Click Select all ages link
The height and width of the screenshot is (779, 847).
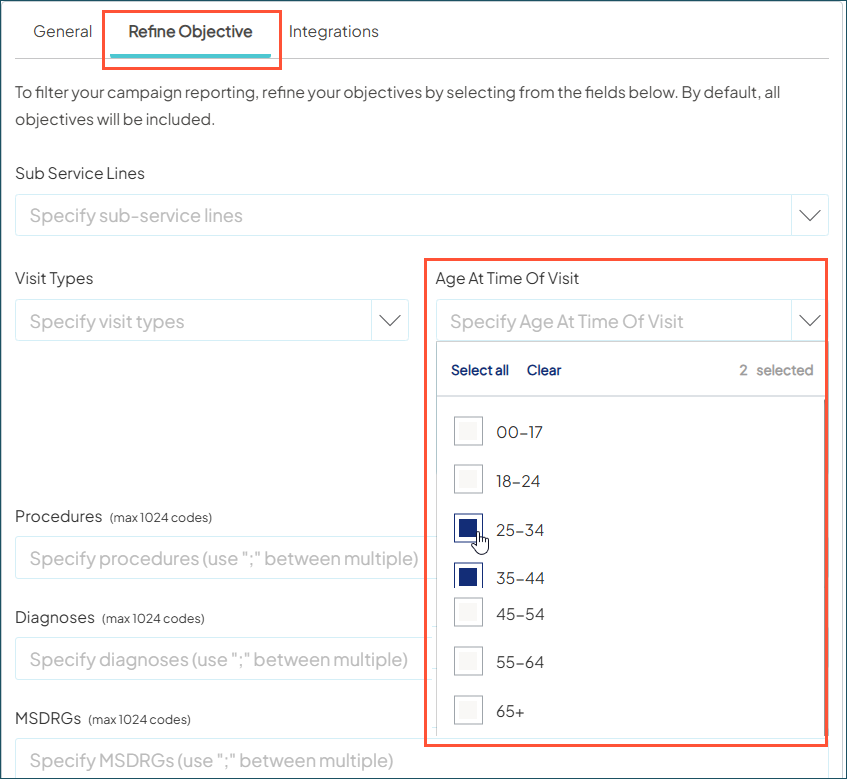click(x=479, y=370)
